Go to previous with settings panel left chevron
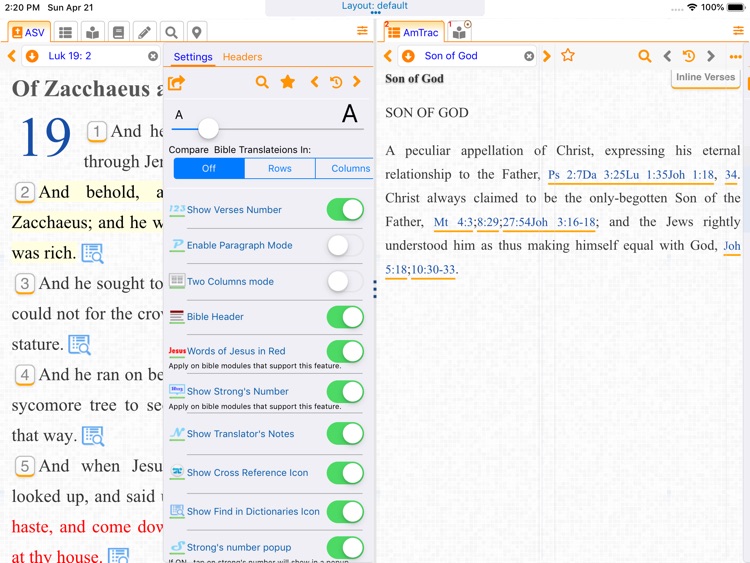The width and height of the screenshot is (750, 563). tap(314, 82)
